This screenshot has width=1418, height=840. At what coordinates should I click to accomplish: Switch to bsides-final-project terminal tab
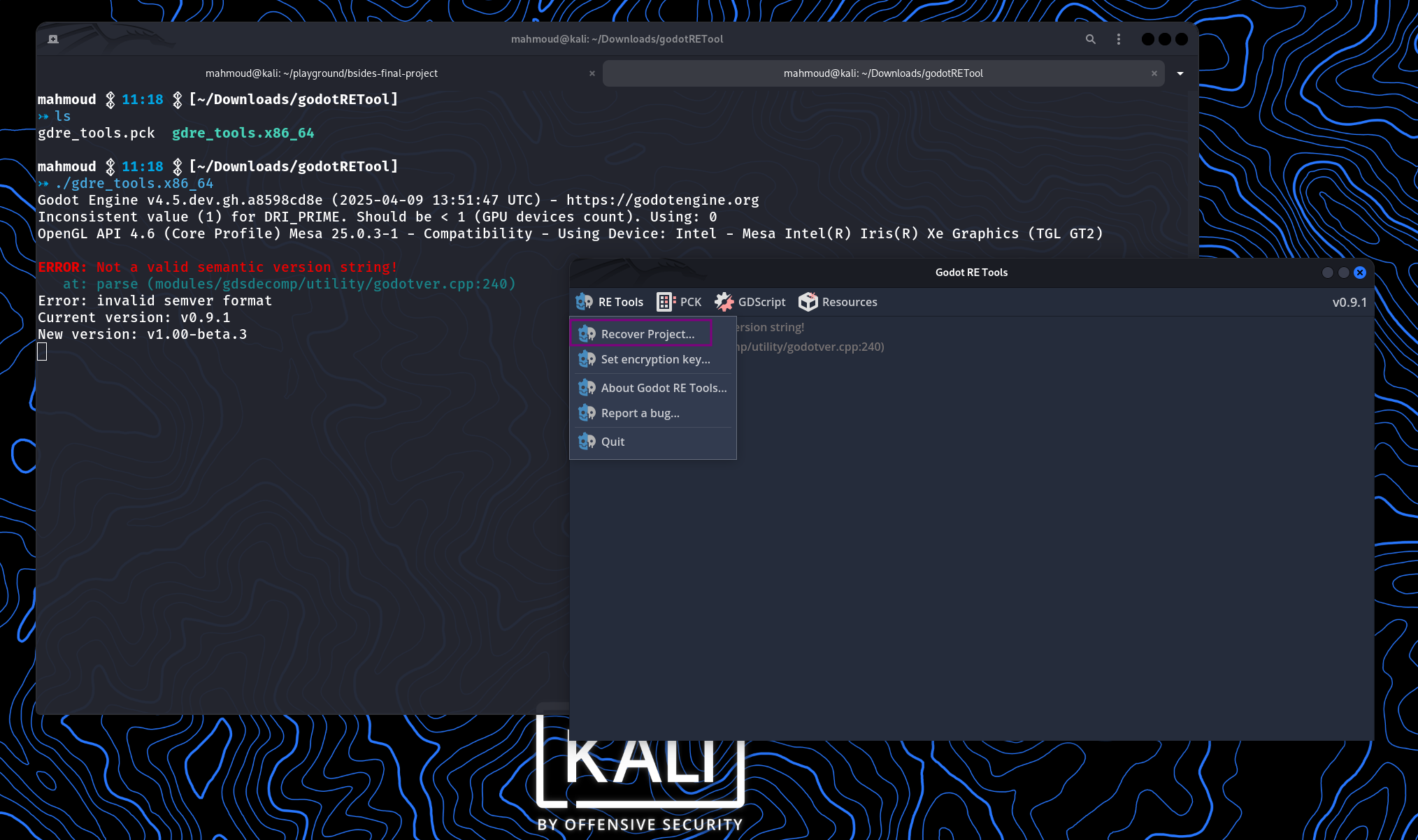point(321,73)
